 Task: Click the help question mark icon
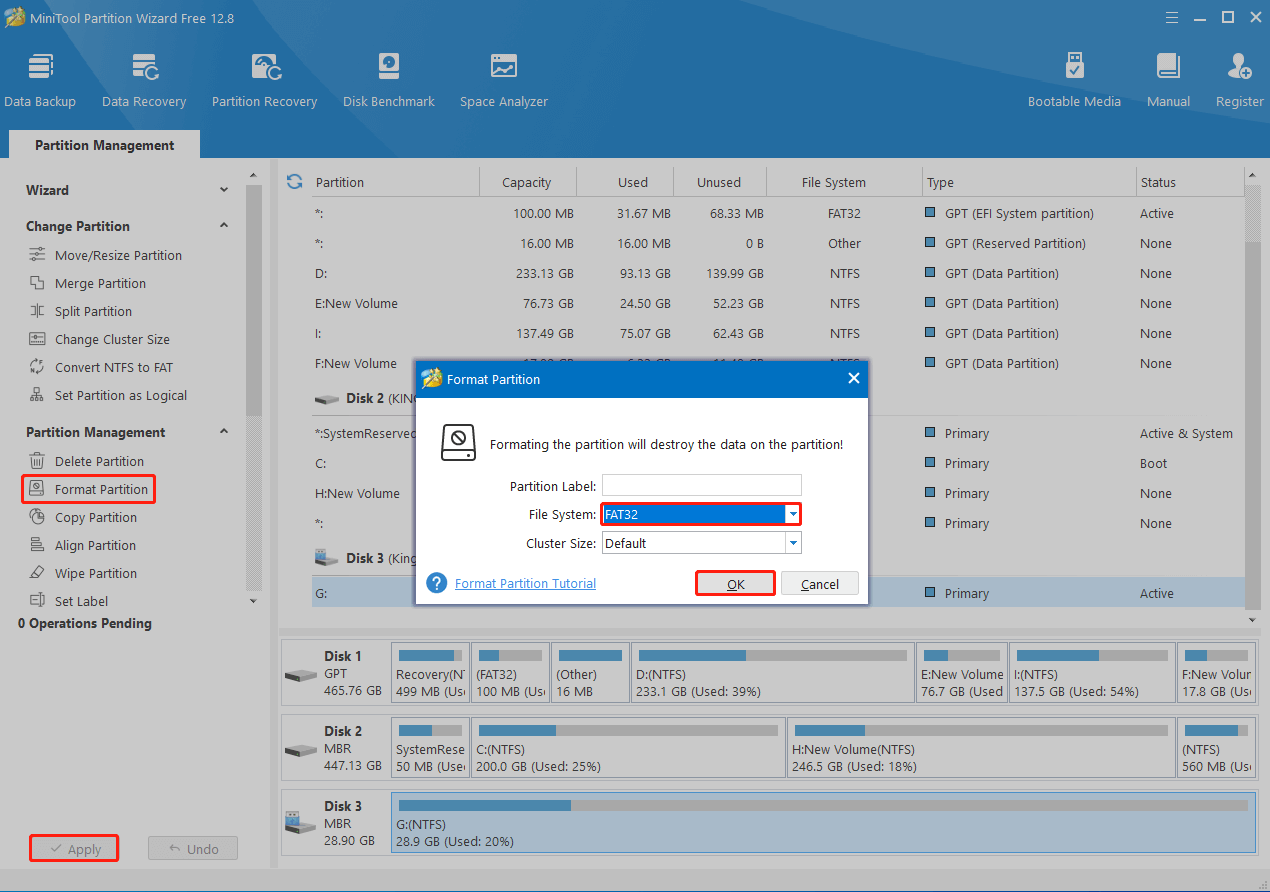436,583
